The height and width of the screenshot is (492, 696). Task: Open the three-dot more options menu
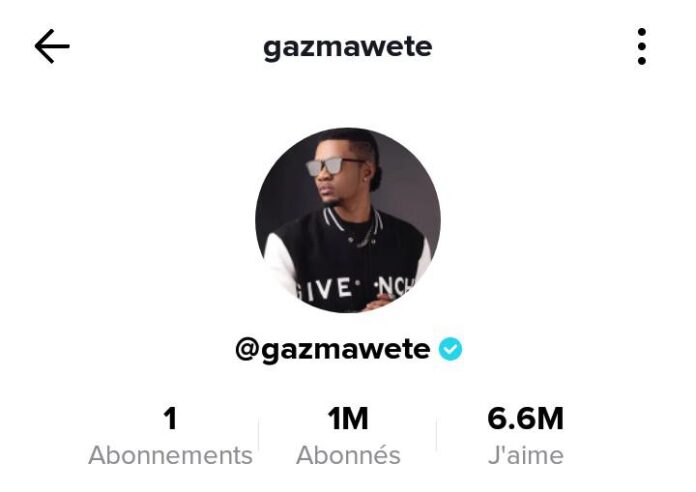pyautogui.click(x=641, y=46)
